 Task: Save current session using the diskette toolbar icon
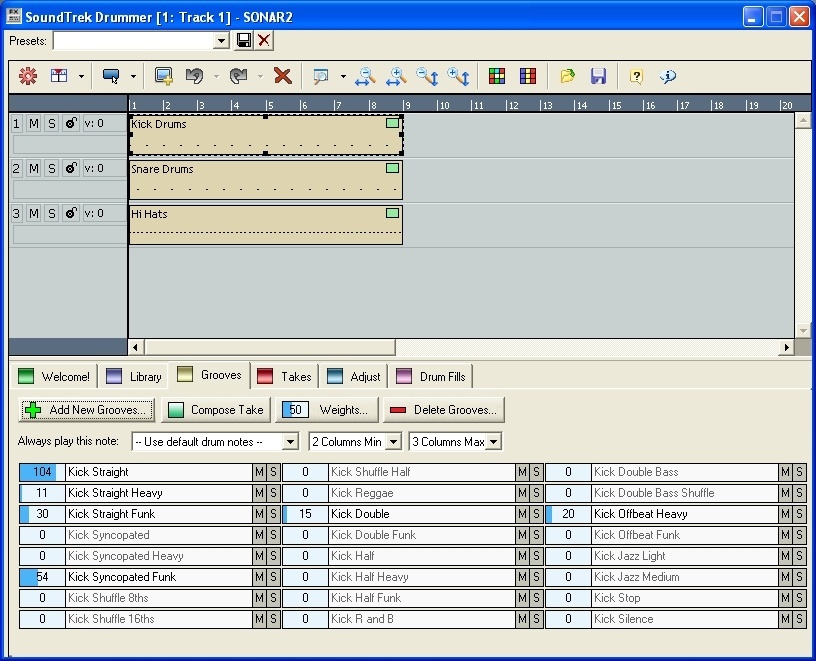pos(598,76)
